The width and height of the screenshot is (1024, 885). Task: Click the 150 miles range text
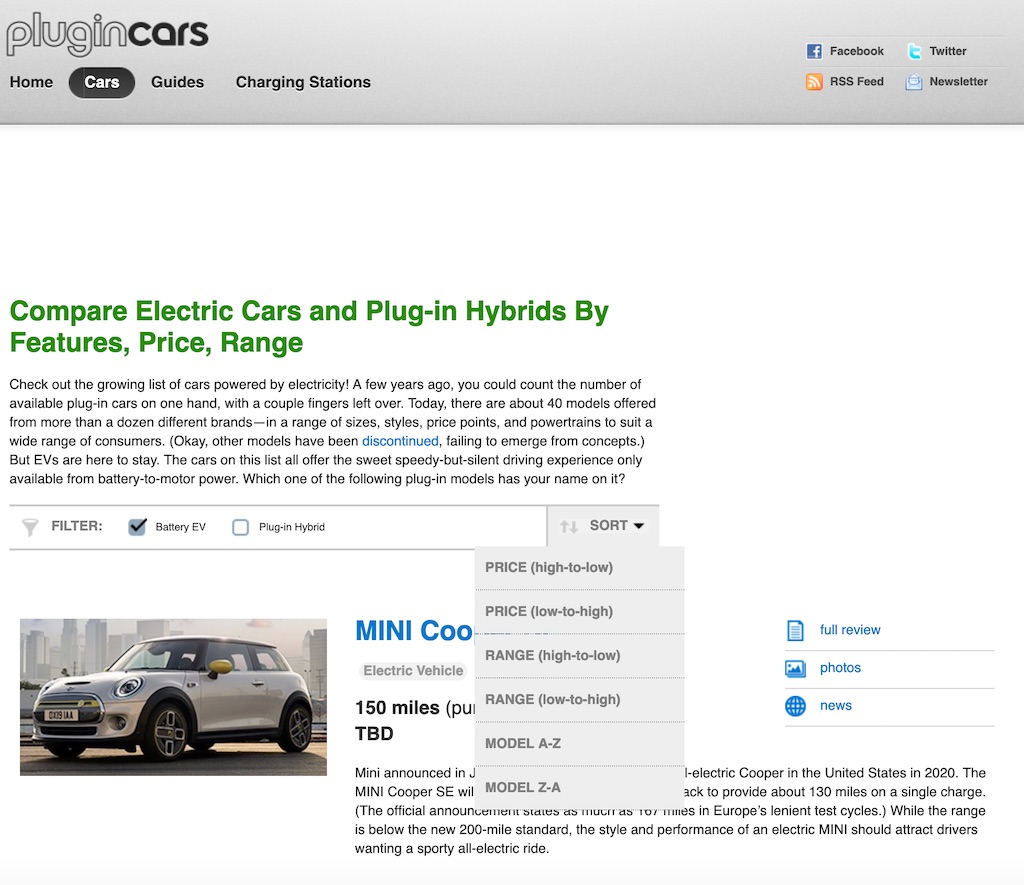(x=397, y=708)
